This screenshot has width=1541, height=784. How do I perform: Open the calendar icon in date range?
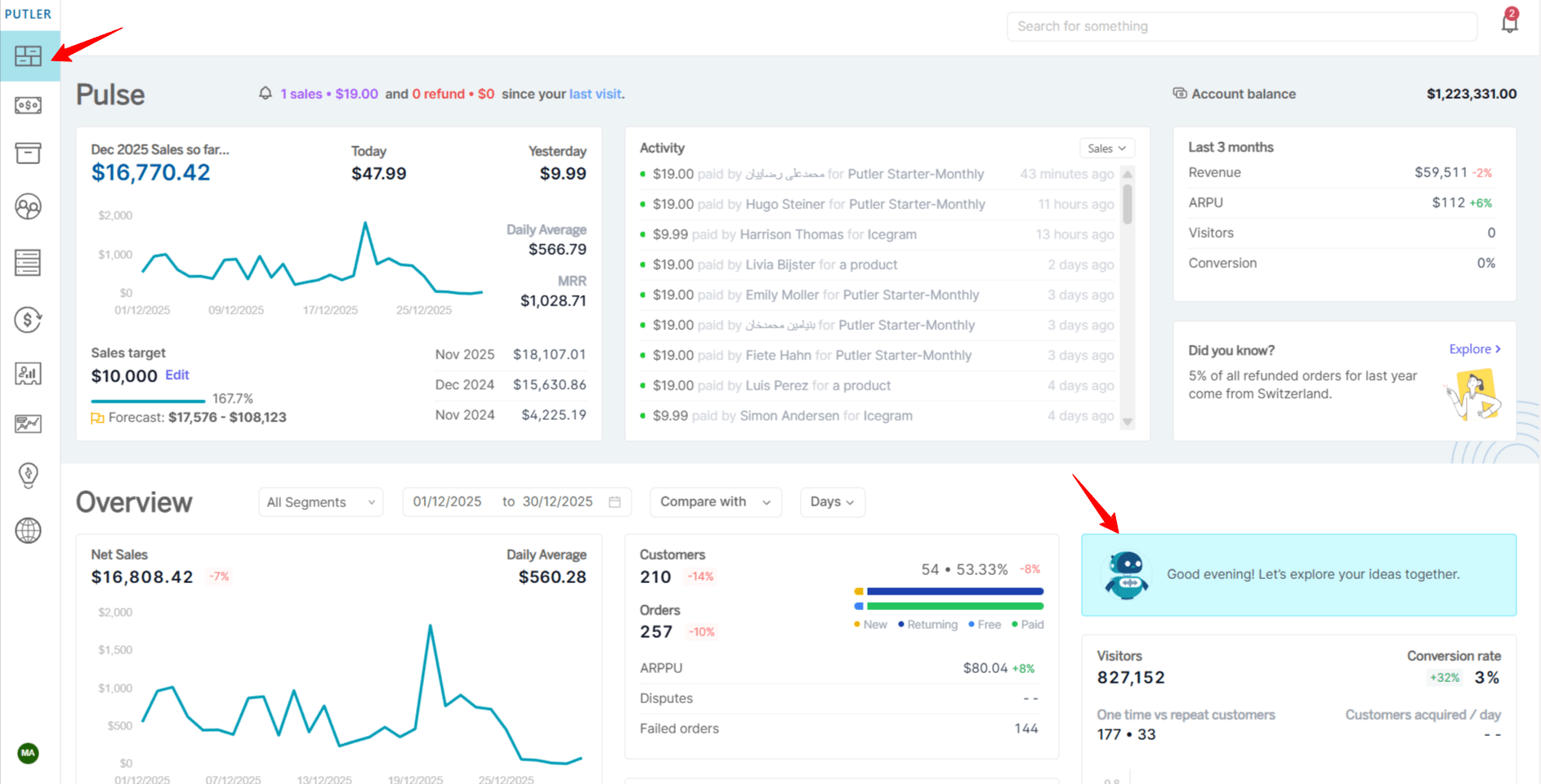click(x=614, y=501)
